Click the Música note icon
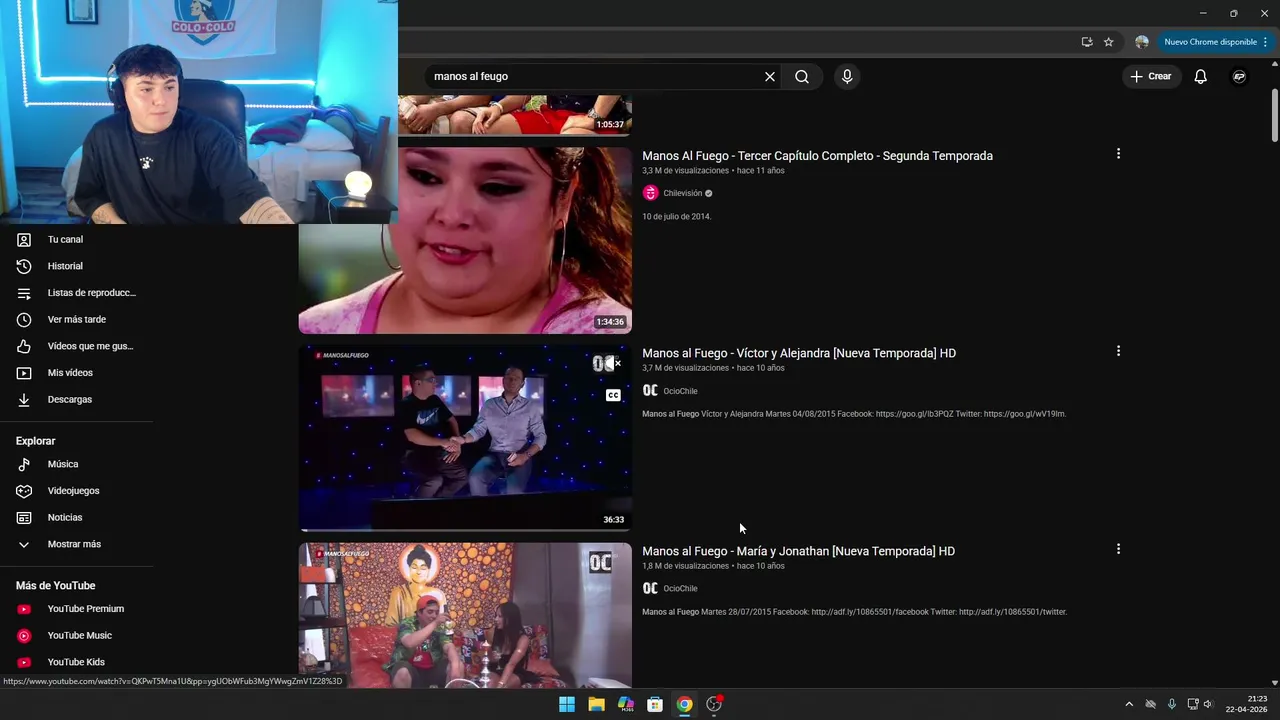1280x720 pixels. [x=24, y=464]
